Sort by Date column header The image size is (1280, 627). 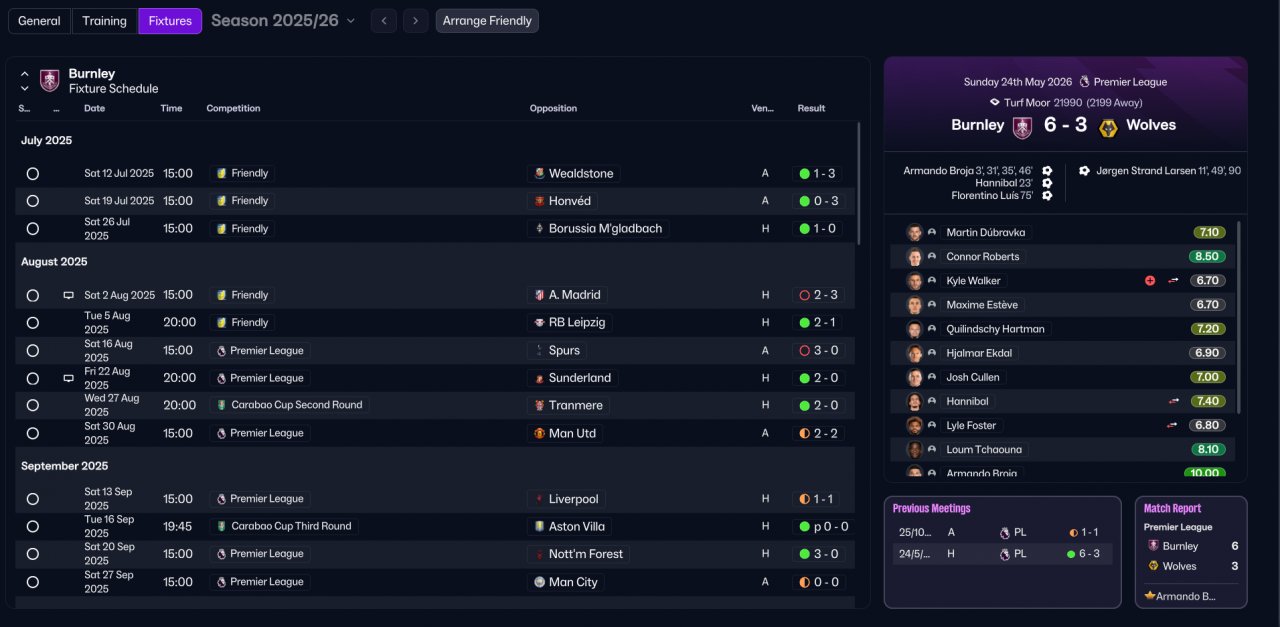(x=94, y=108)
